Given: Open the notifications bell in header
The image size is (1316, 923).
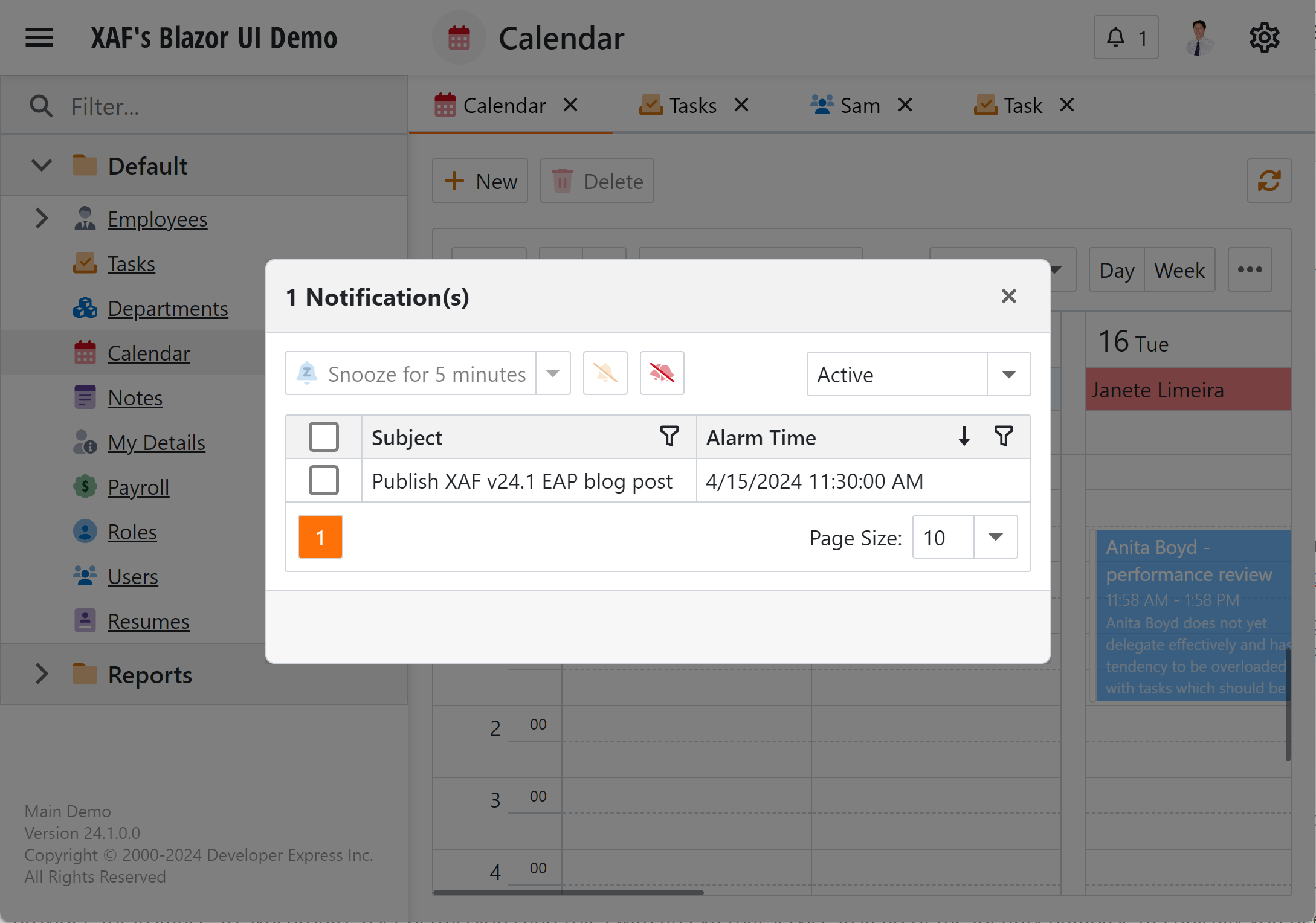Looking at the screenshot, I should coord(1125,38).
